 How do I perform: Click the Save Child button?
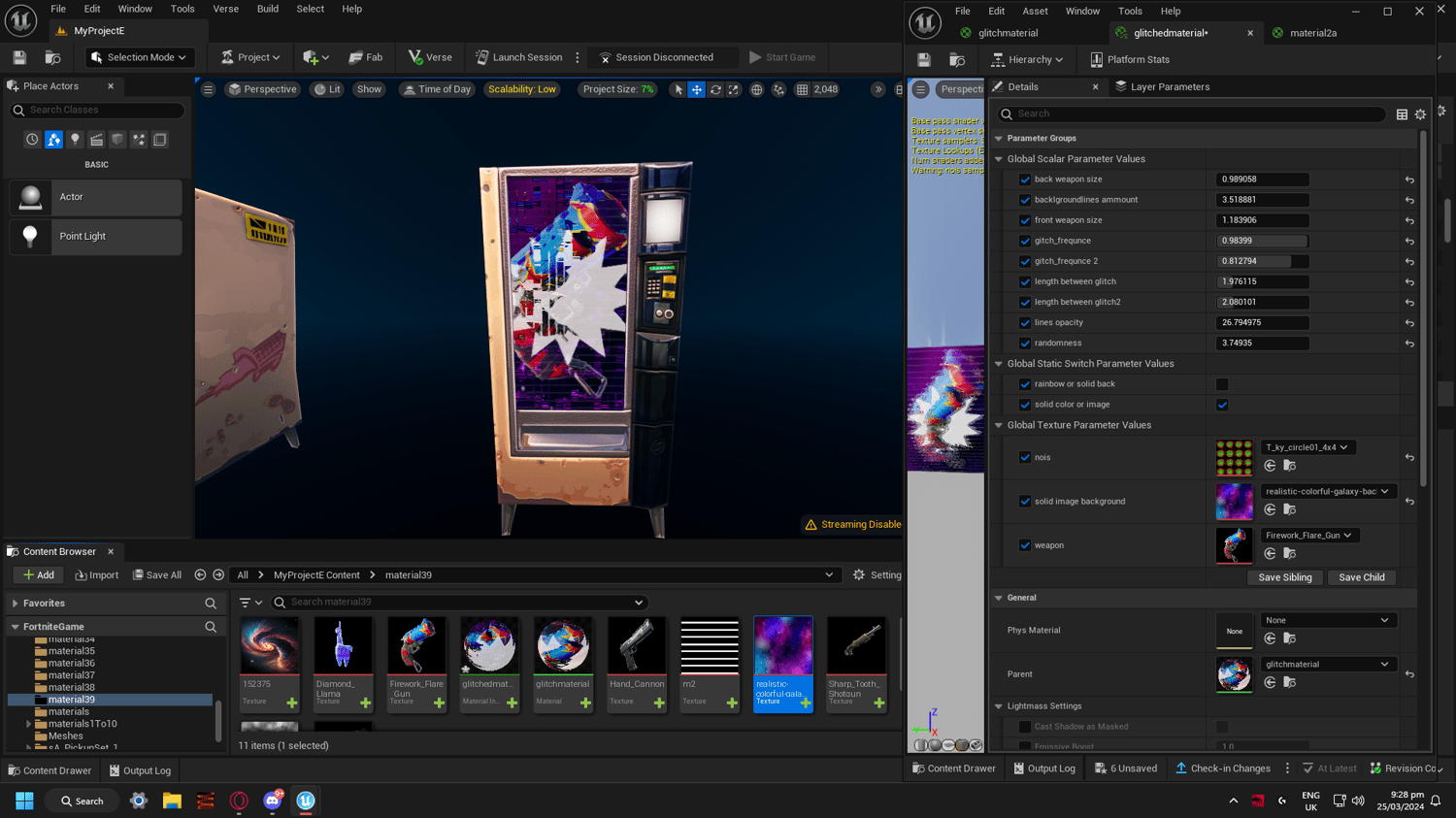coord(1361,577)
